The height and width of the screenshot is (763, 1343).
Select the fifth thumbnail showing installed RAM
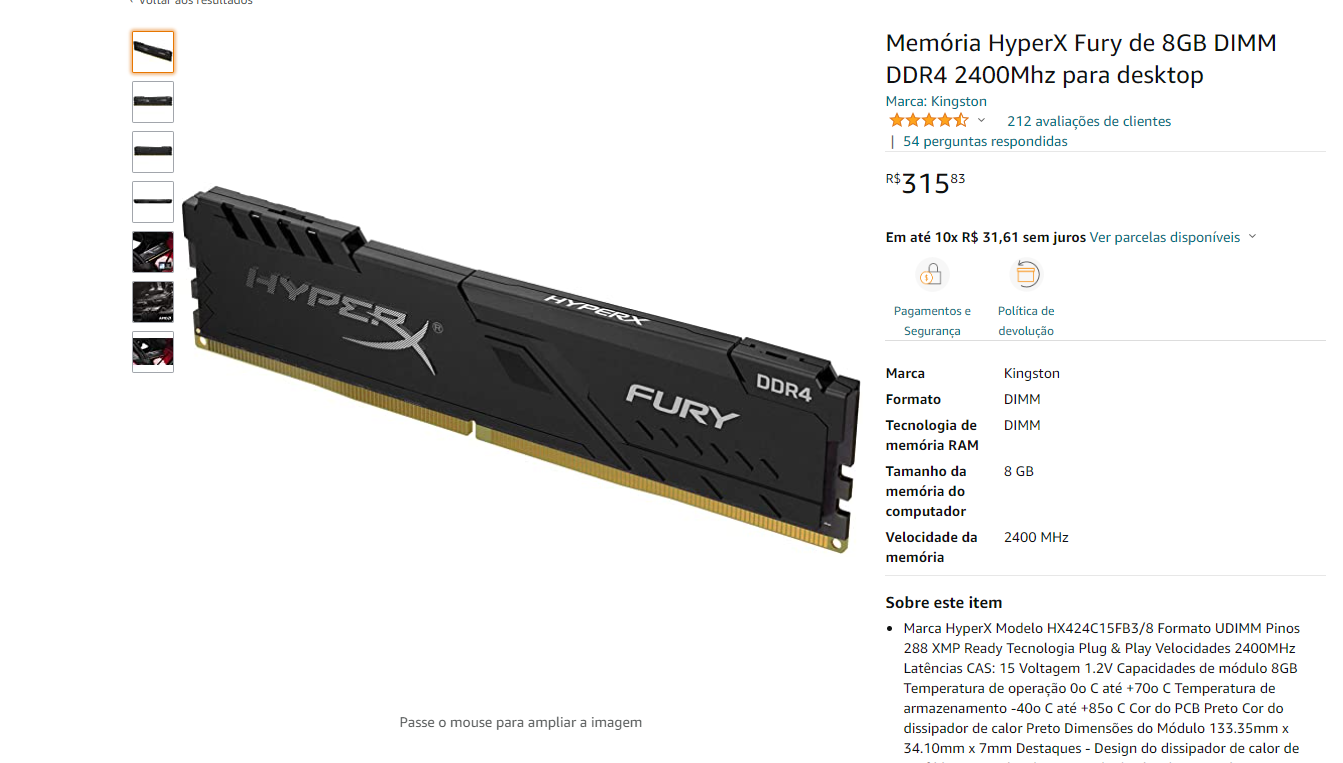153,252
